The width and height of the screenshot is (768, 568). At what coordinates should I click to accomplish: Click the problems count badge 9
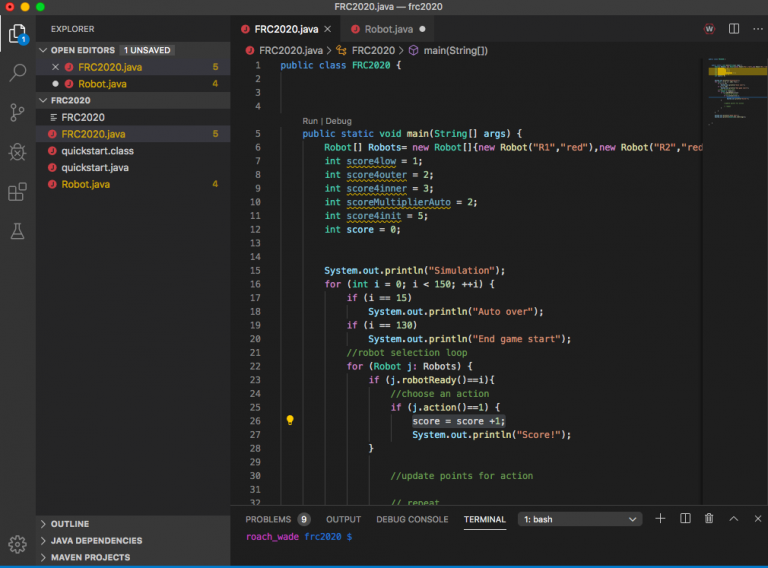click(x=304, y=520)
